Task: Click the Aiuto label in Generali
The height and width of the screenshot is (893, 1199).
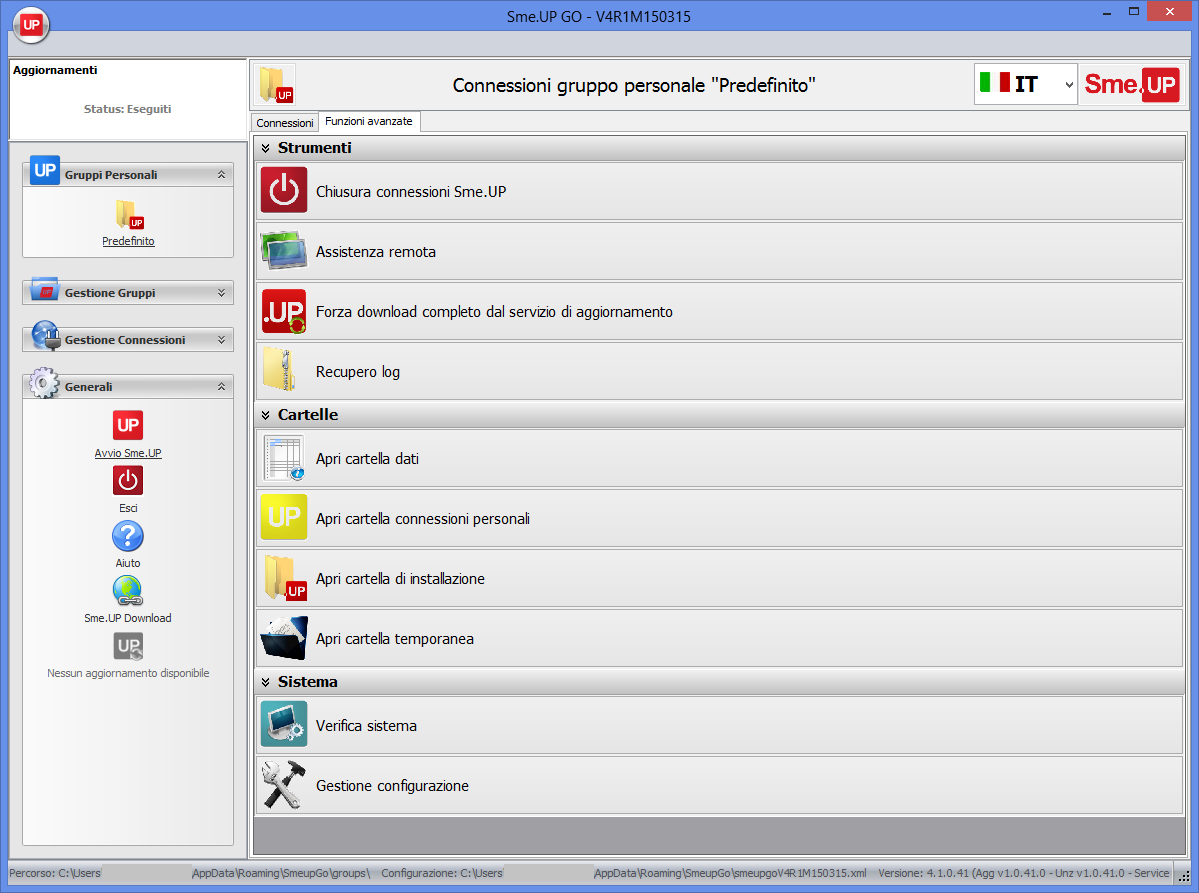Action: coord(128,563)
